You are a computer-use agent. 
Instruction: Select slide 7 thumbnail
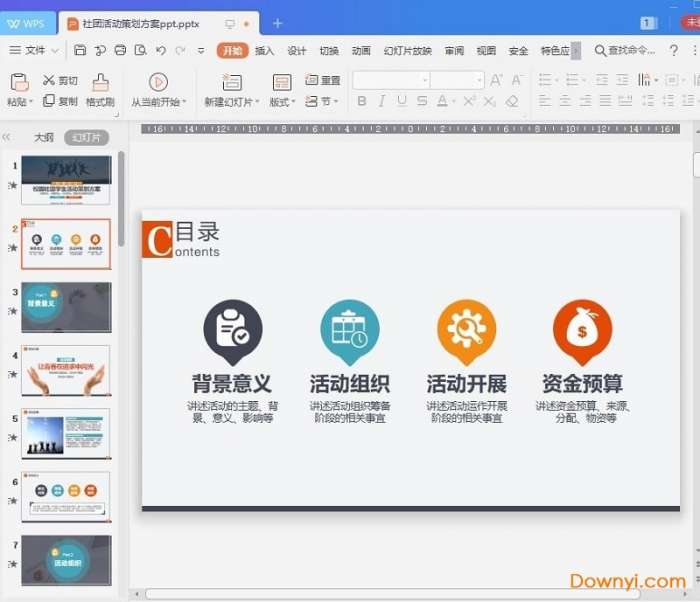(x=66, y=560)
